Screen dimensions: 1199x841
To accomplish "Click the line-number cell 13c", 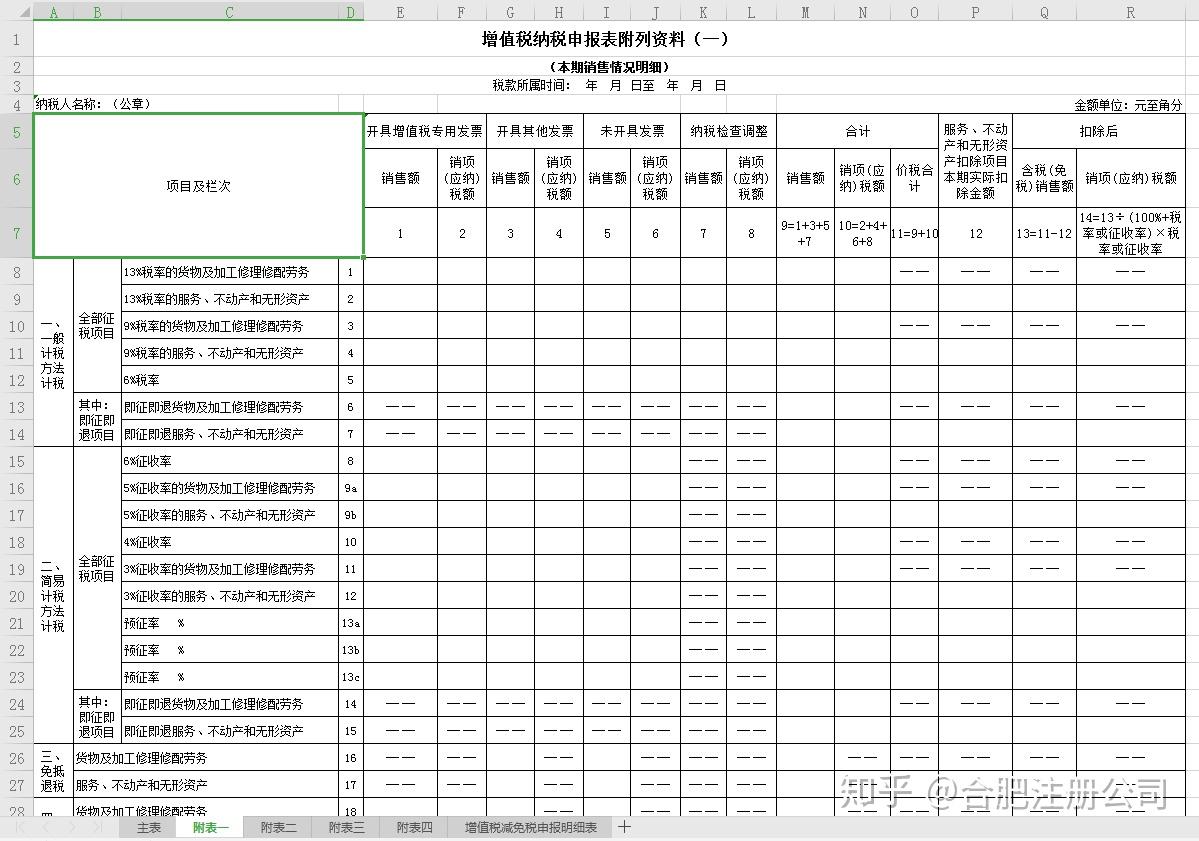I will pos(350,677).
